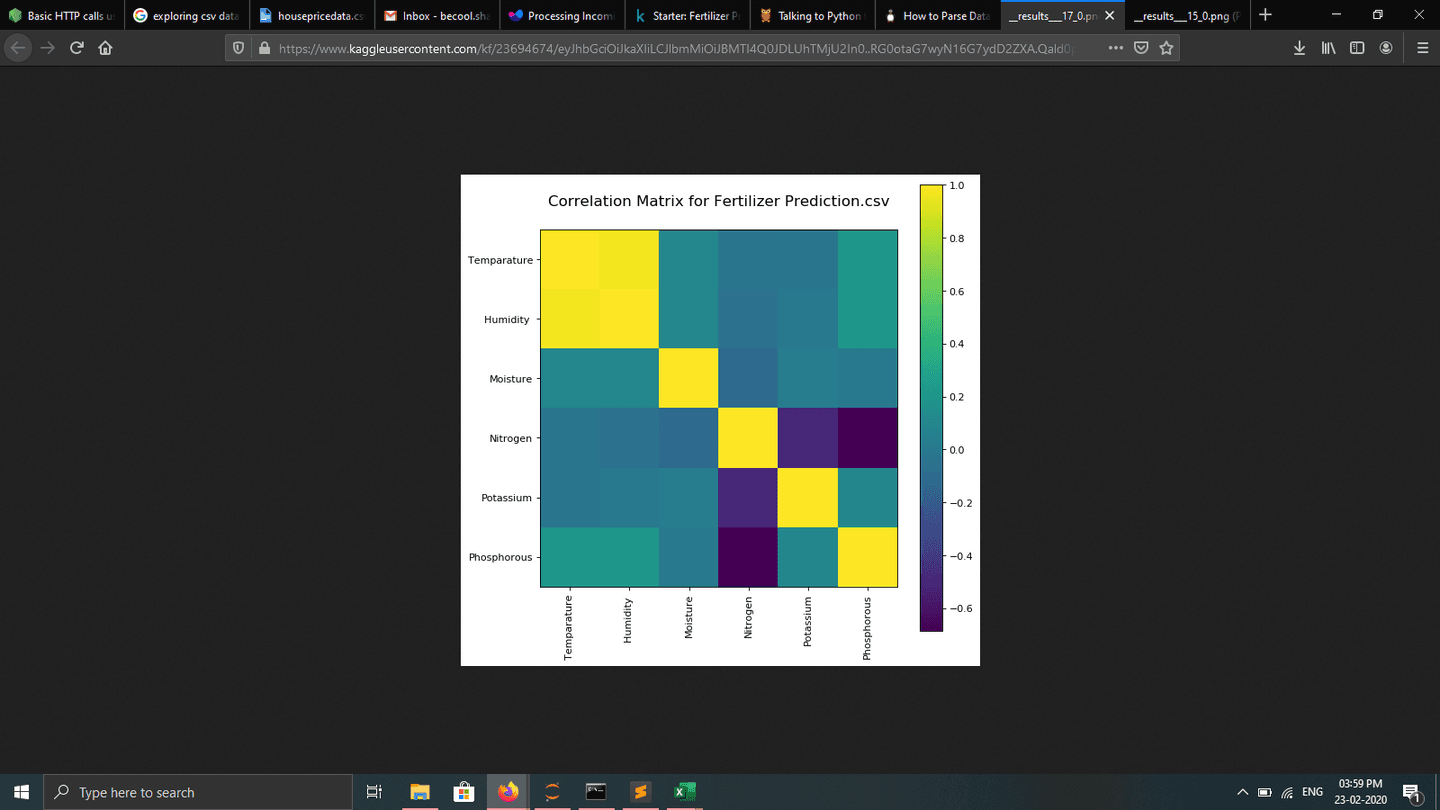Open Task View on taskbar
This screenshot has width=1440, height=810.
(374, 792)
